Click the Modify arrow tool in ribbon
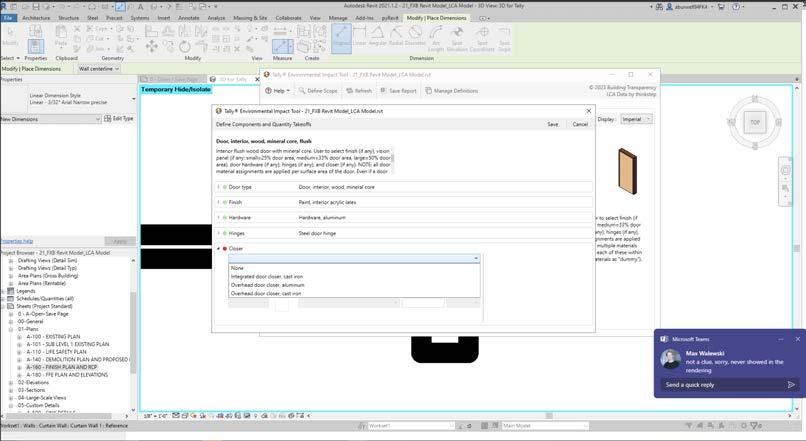Image resolution: width=806 pixels, height=441 pixels. pos(10,36)
